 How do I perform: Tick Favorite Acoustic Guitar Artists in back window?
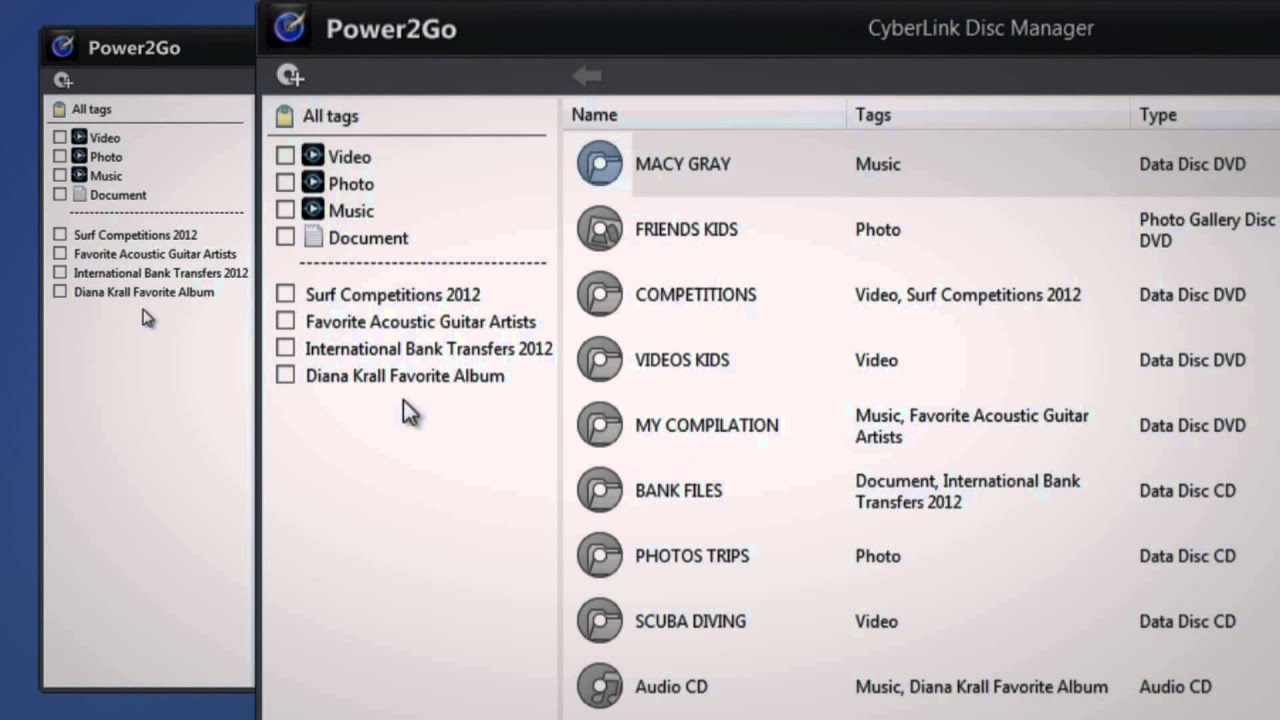point(60,254)
